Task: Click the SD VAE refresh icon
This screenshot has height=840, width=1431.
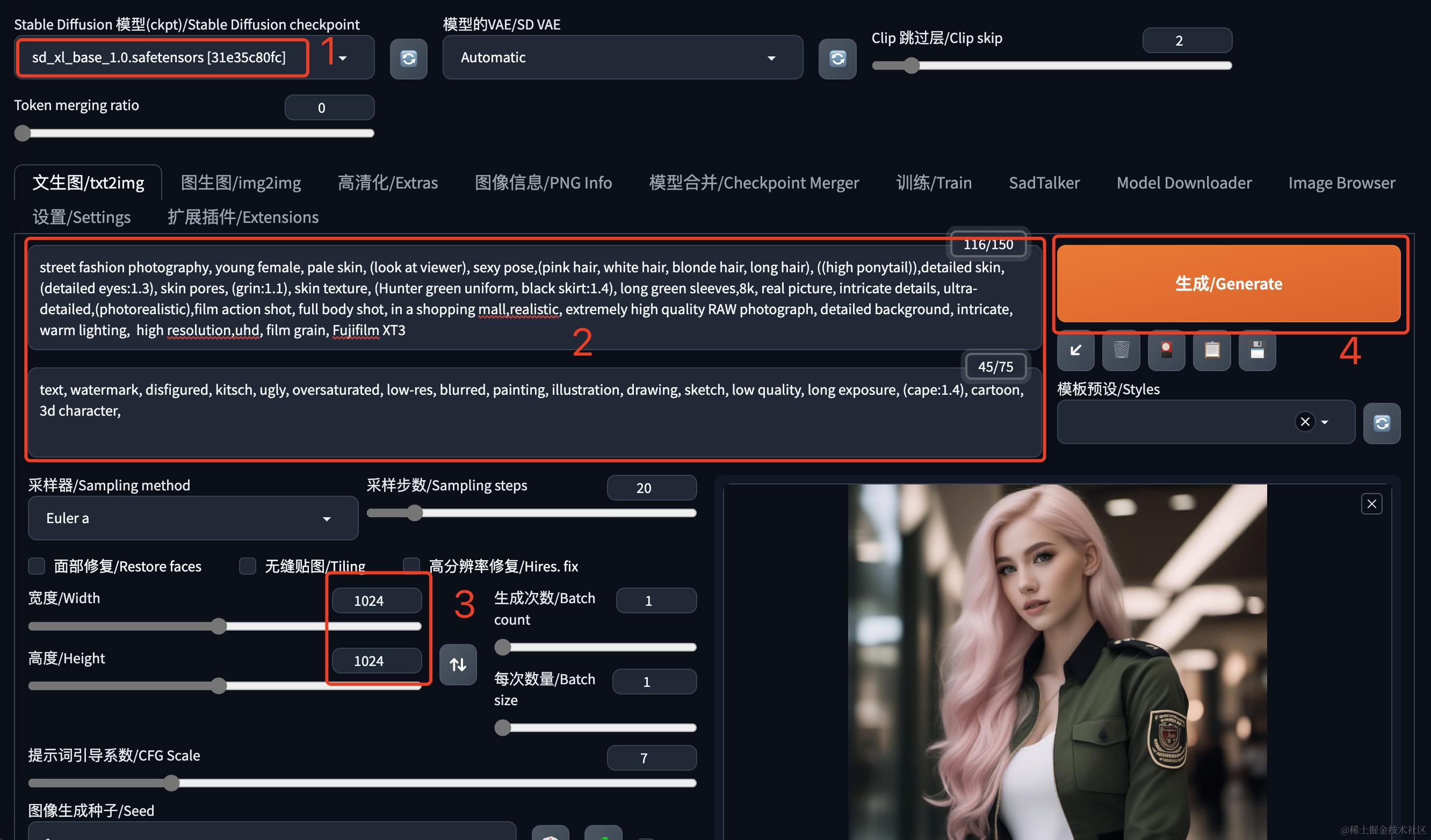Action: click(x=837, y=59)
